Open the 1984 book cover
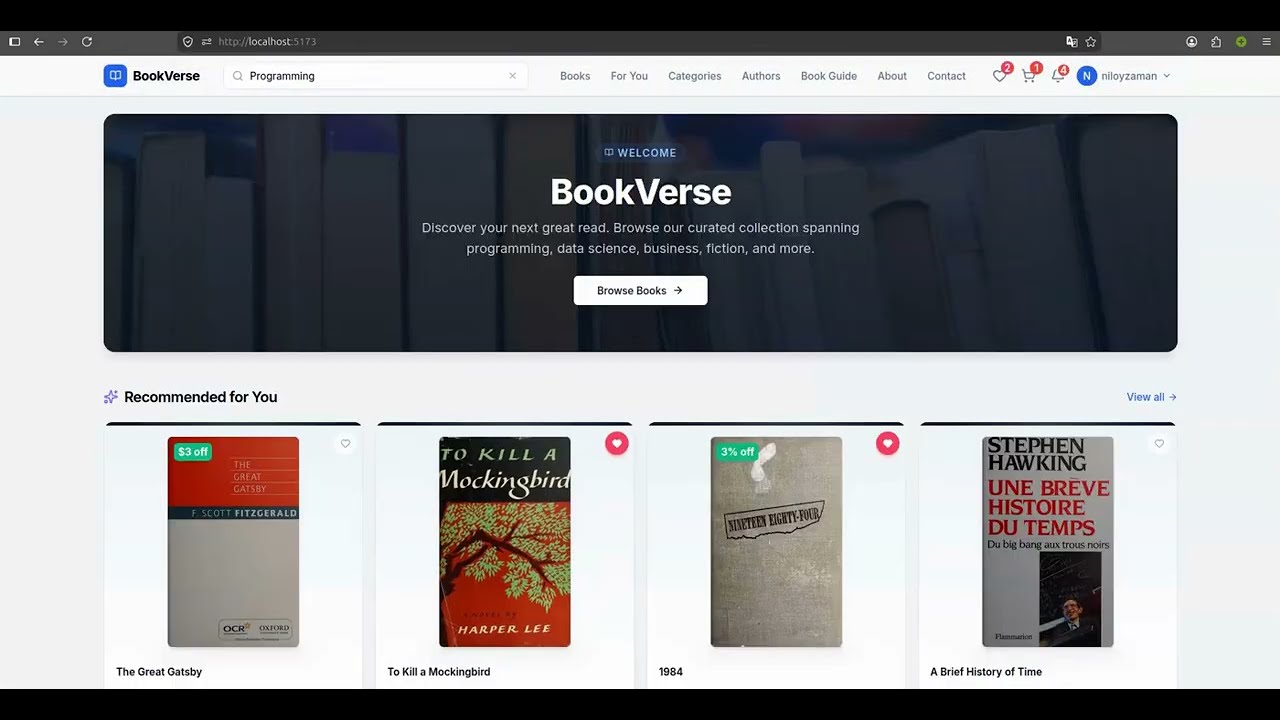 [x=776, y=542]
